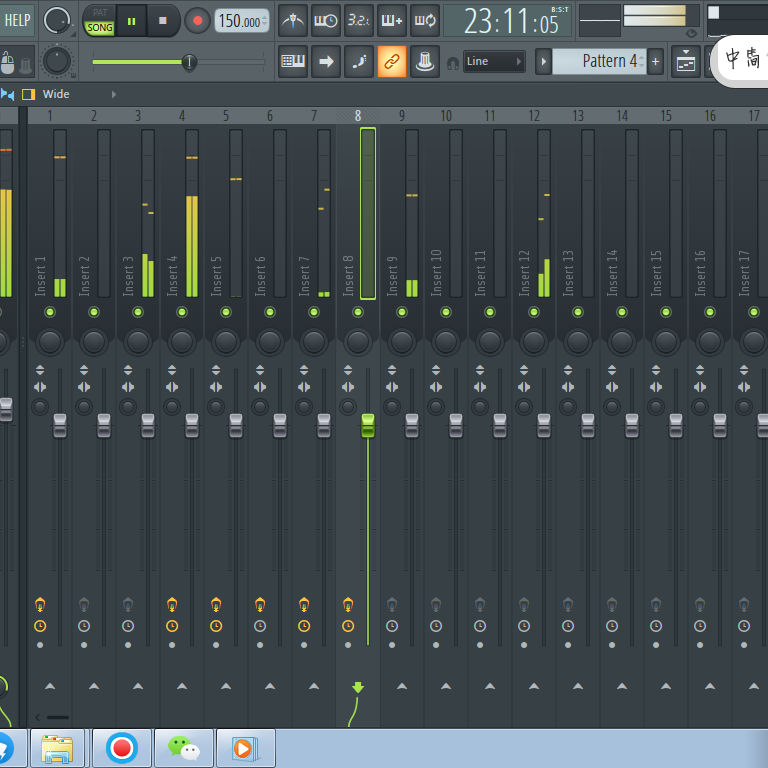Toggle typing keyboard to piano icon

(293, 61)
